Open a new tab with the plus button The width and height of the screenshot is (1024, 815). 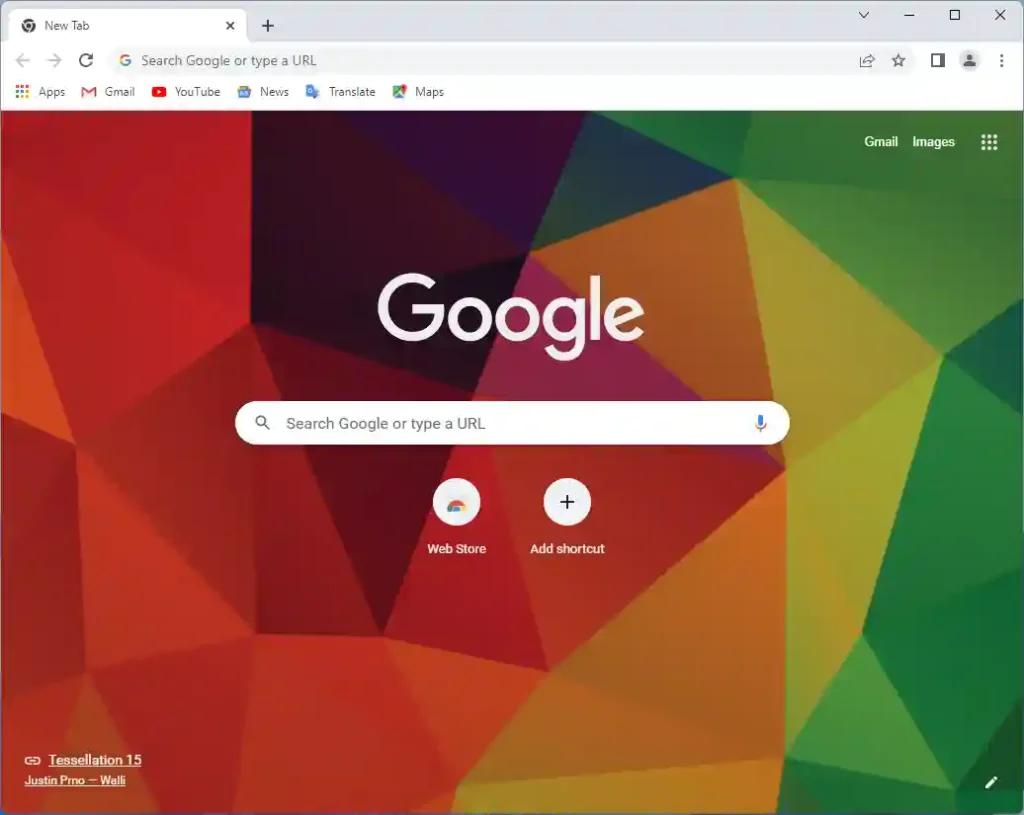point(266,25)
